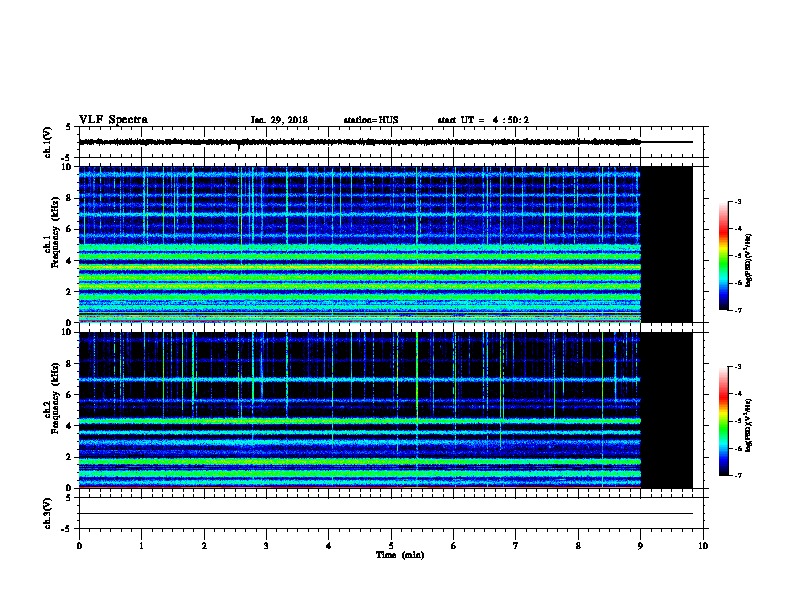The image size is (792, 612).
Task: Click the ch.1 frequency tick label "4"
Action: coord(69,261)
